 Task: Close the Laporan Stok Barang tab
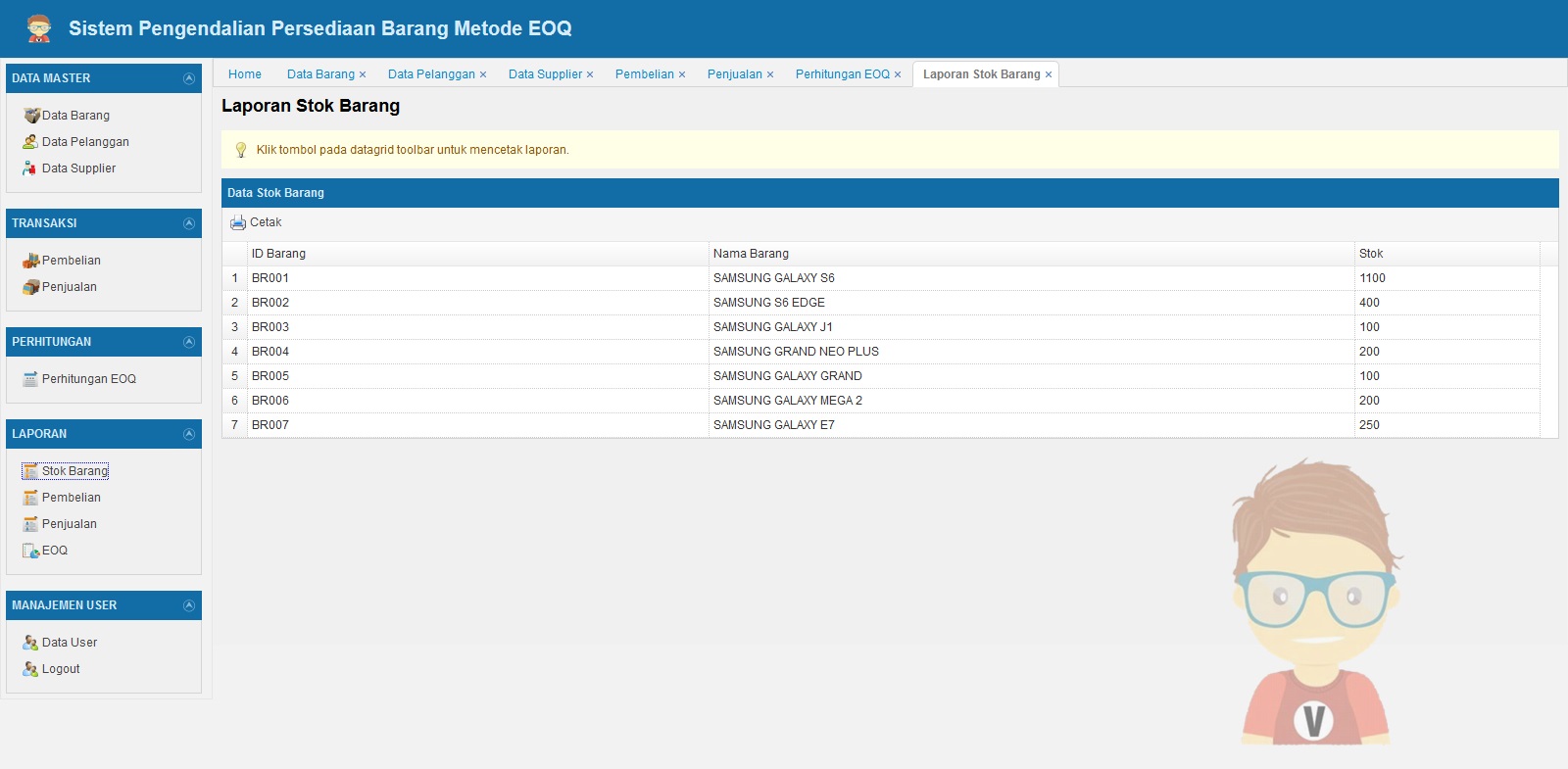pos(1049,75)
